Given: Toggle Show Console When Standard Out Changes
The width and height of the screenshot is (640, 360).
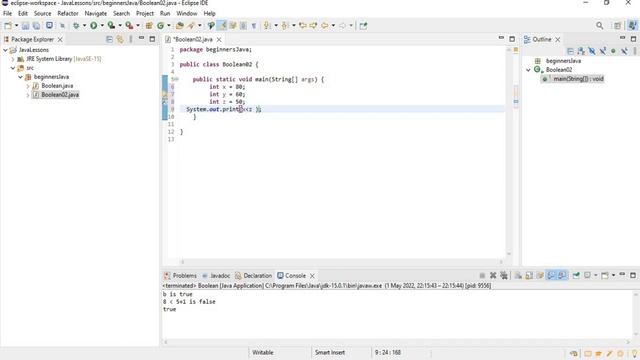Looking at the screenshot, I should click(551, 276).
